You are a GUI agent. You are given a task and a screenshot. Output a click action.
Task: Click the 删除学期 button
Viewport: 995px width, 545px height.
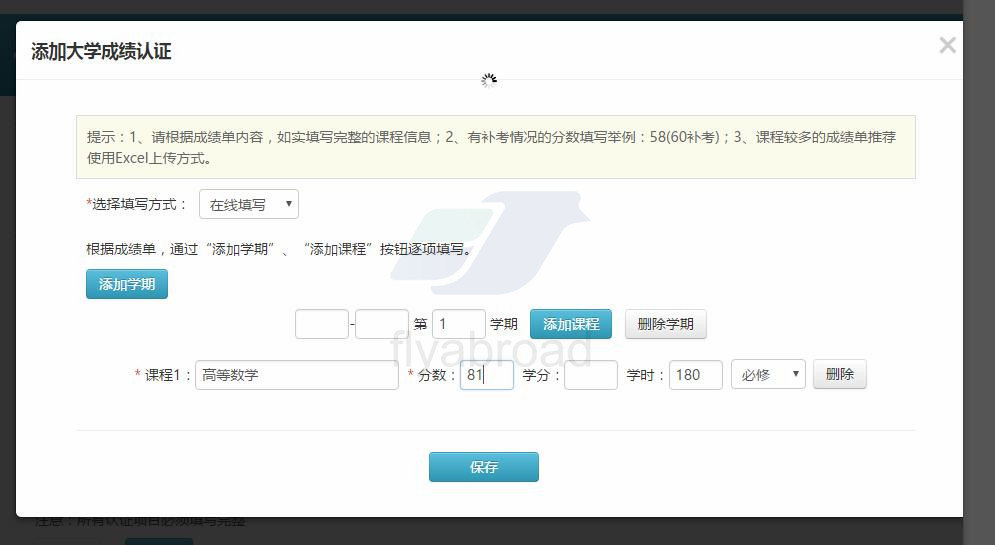click(665, 324)
